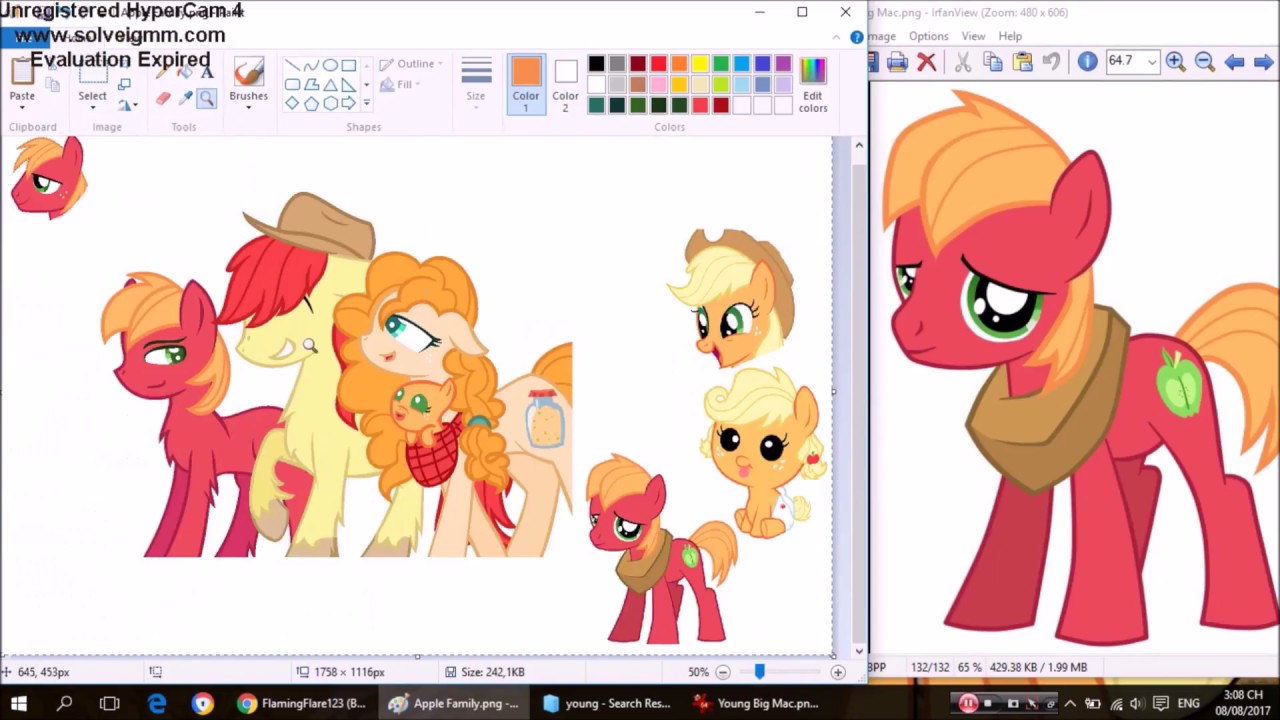Collapse the Paint ribbon
The height and width of the screenshot is (720, 1280).
(x=837, y=38)
